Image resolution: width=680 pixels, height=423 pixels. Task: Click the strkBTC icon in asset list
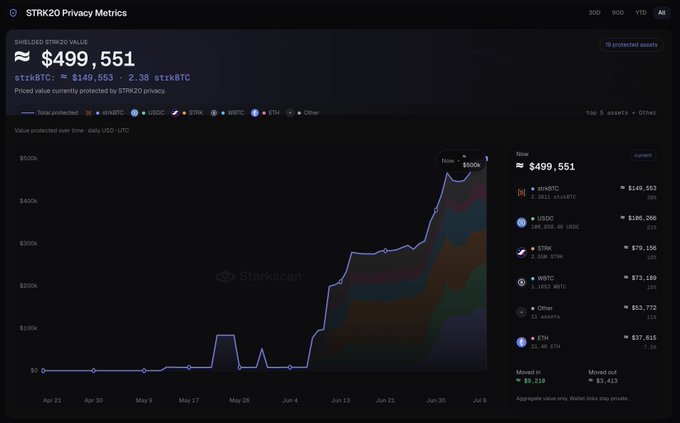pos(521,193)
